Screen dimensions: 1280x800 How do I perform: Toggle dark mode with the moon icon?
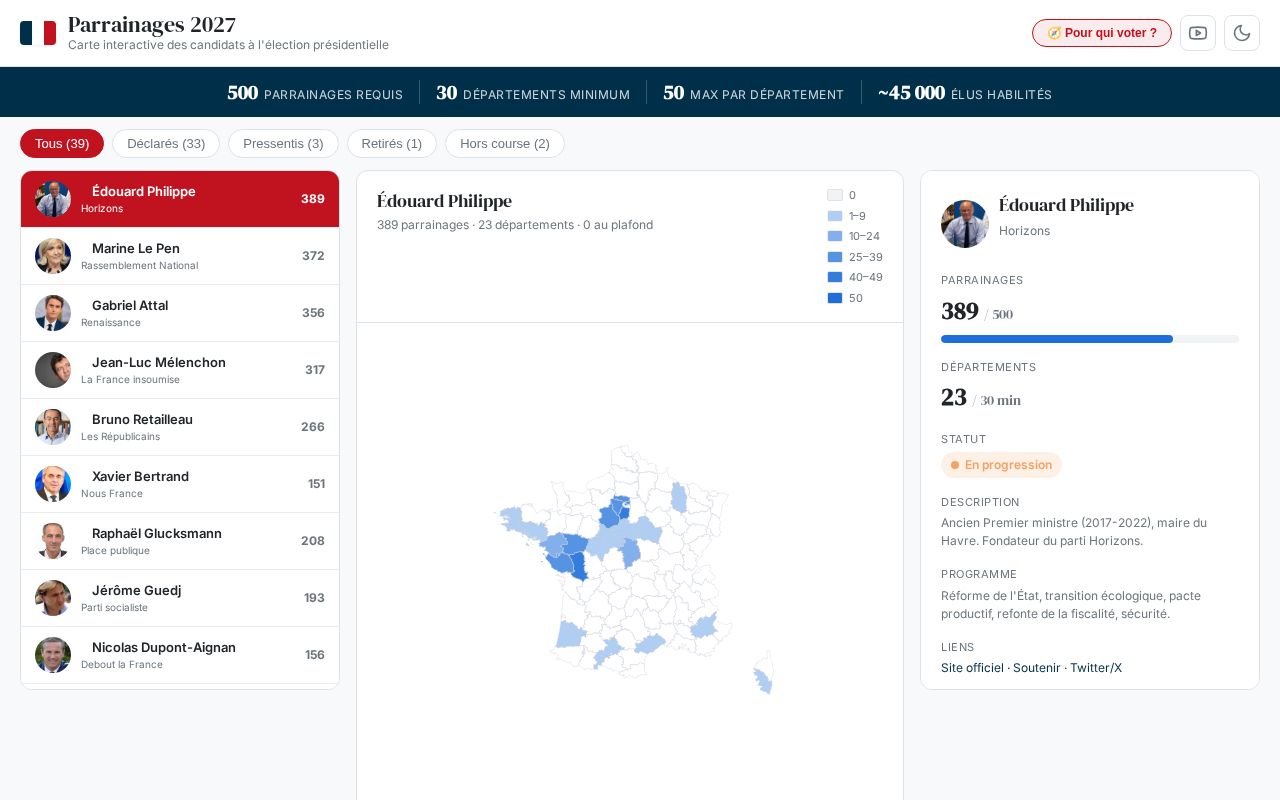point(1242,33)
